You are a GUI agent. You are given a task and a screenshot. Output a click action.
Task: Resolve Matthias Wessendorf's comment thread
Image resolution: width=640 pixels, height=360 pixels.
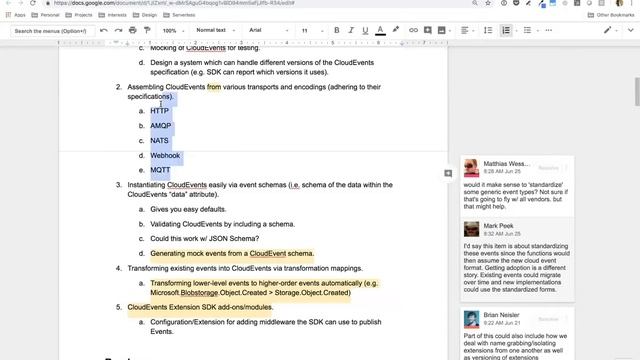click(548, 168)
